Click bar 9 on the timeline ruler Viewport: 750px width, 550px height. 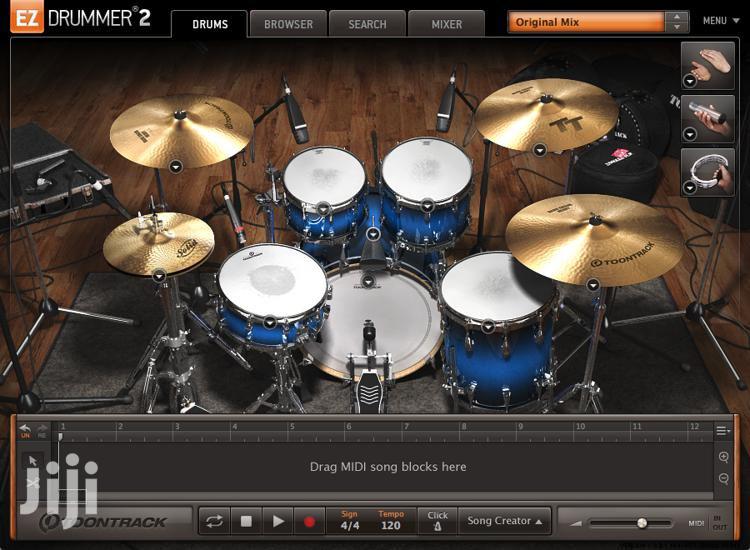point(520,427)
